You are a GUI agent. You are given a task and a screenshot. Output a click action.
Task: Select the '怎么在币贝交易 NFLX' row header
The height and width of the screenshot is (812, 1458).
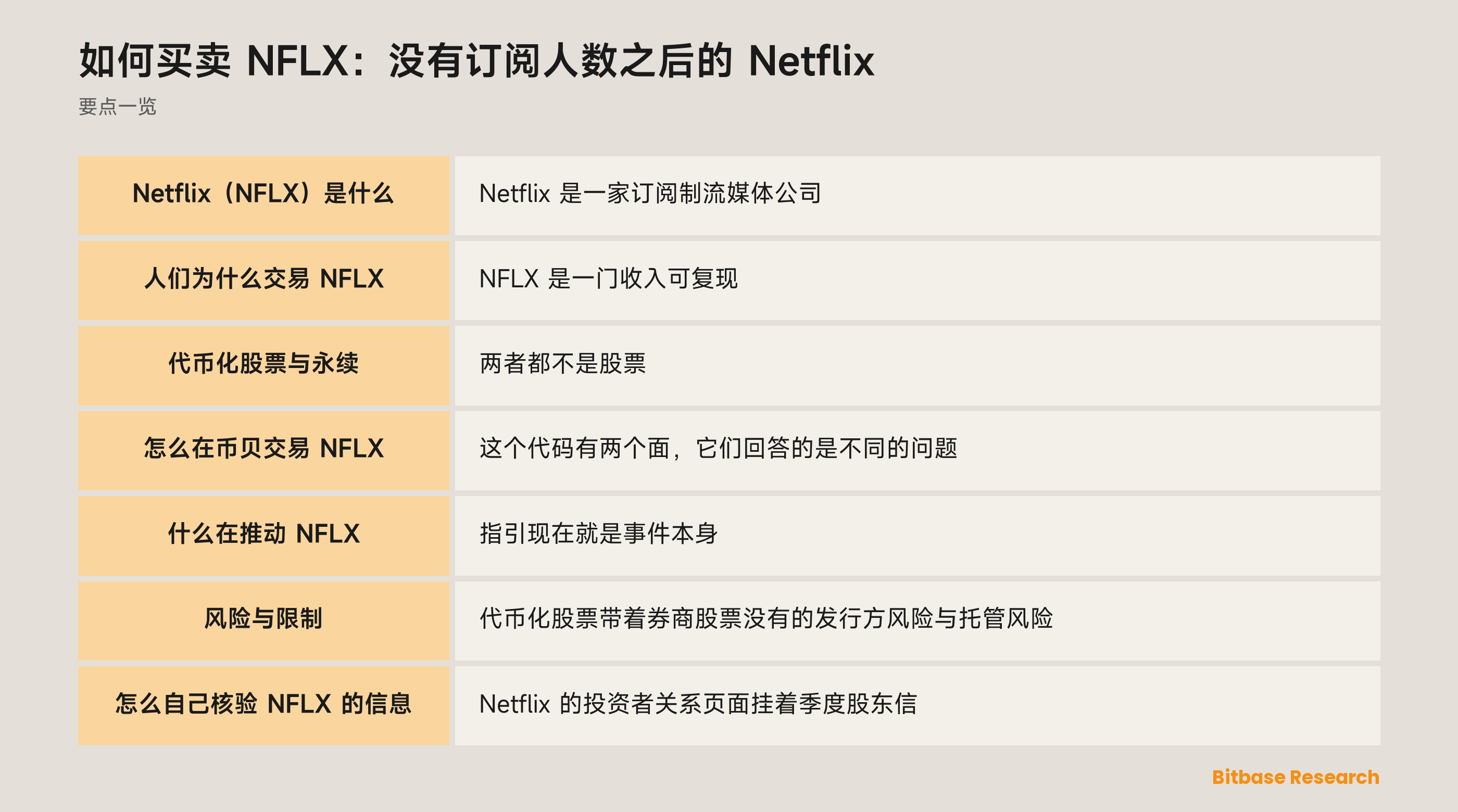coord(263,450)
